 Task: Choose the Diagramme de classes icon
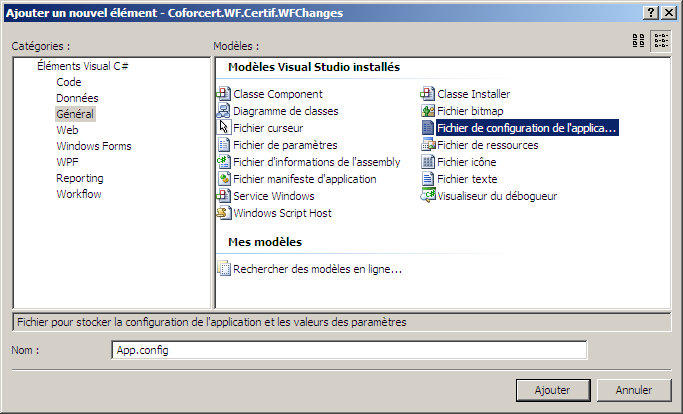pos(224,111)
